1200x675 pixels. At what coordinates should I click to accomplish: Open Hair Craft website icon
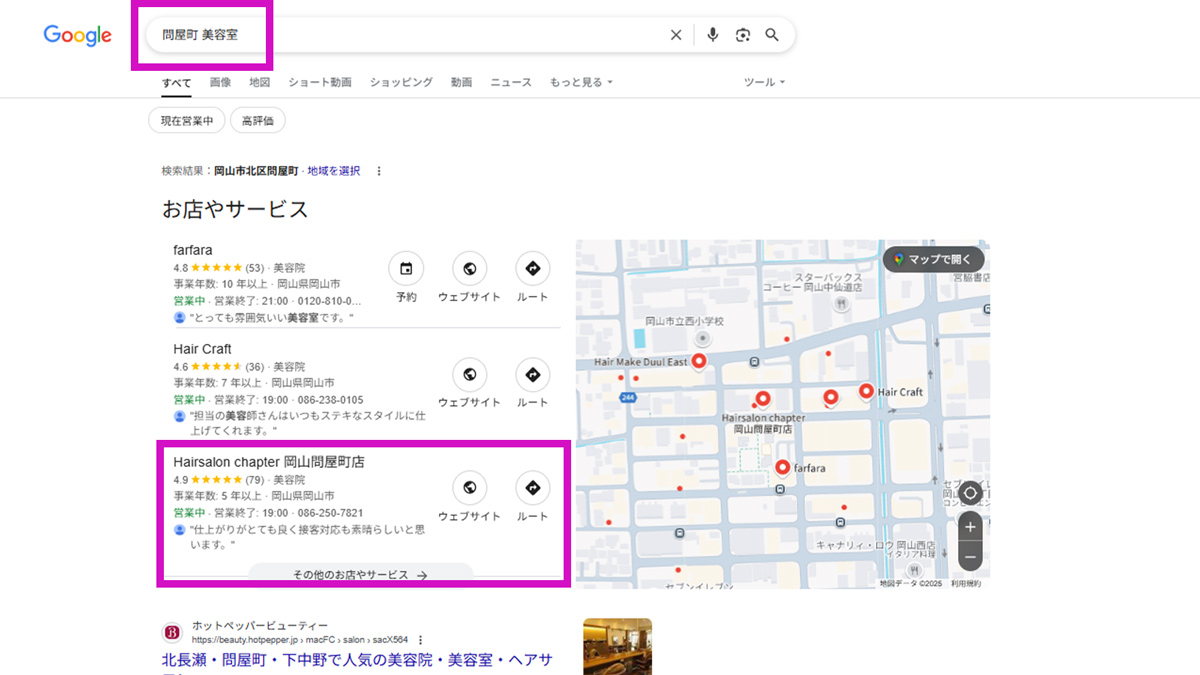tap(469, 375)
